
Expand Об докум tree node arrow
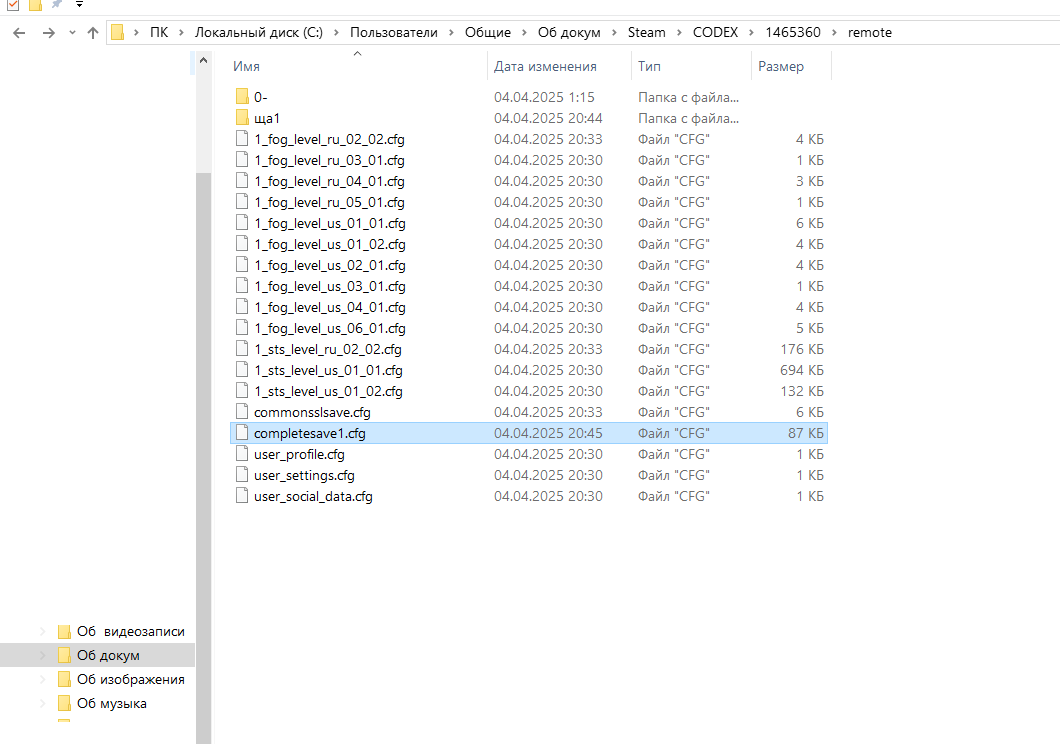43,655
